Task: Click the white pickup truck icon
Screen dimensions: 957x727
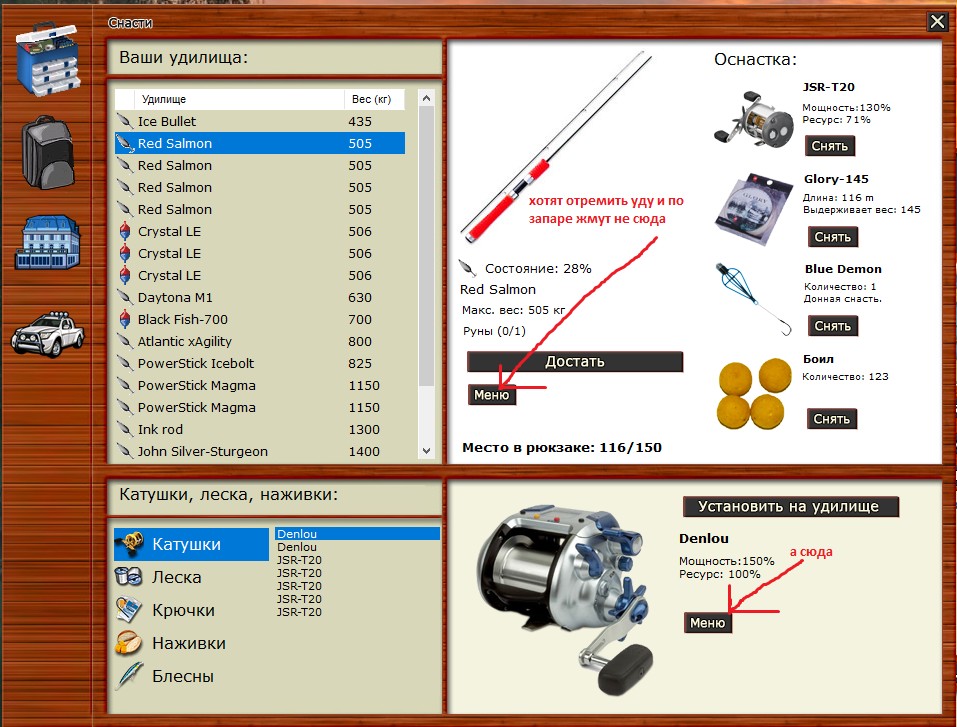Action: pyautogui.click(x=47, y=331)
